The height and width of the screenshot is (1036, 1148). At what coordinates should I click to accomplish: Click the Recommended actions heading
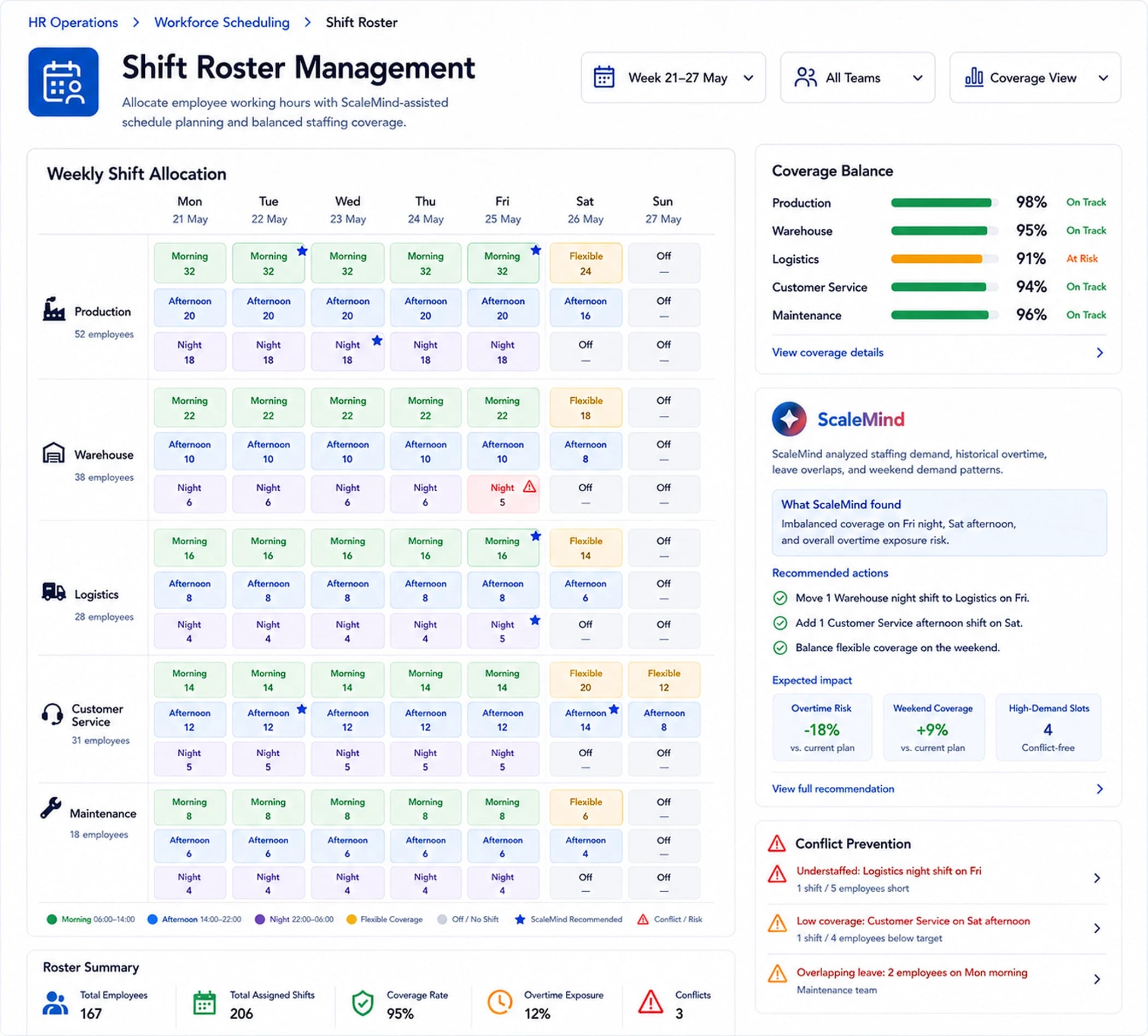click(x=830, y=573)
